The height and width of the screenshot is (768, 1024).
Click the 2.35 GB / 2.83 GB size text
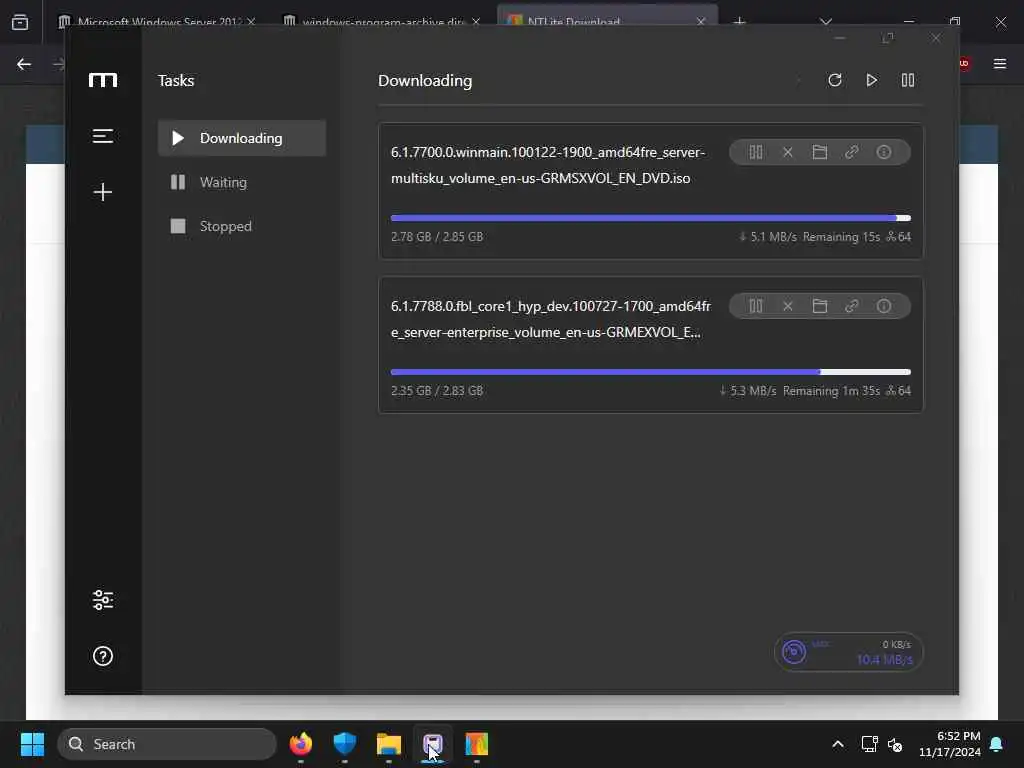(x=437, y=391)
